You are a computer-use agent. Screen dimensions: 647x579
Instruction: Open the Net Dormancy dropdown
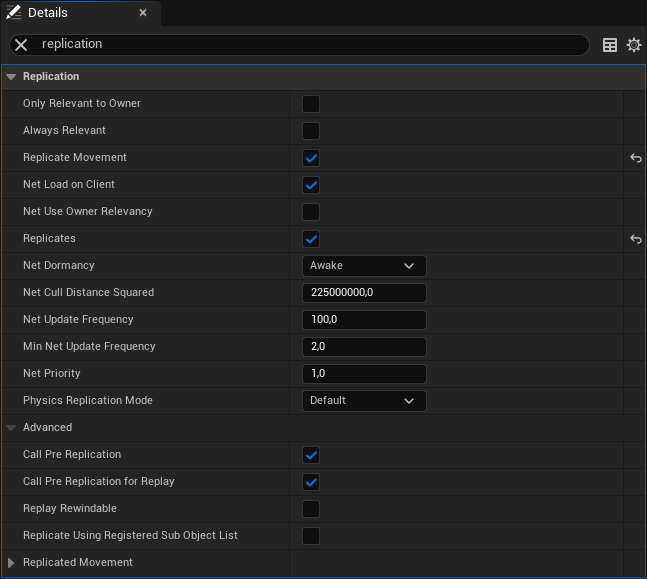pyautogui.click(x=364, y=266)
